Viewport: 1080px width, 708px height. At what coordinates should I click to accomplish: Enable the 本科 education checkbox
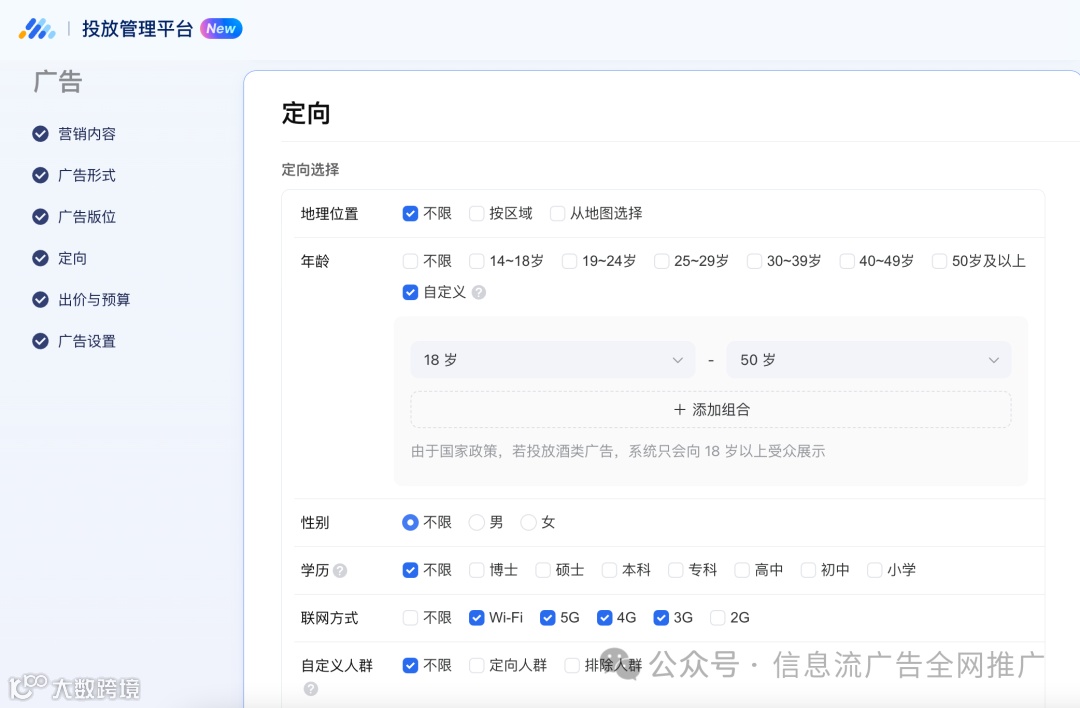click(608, 570)
